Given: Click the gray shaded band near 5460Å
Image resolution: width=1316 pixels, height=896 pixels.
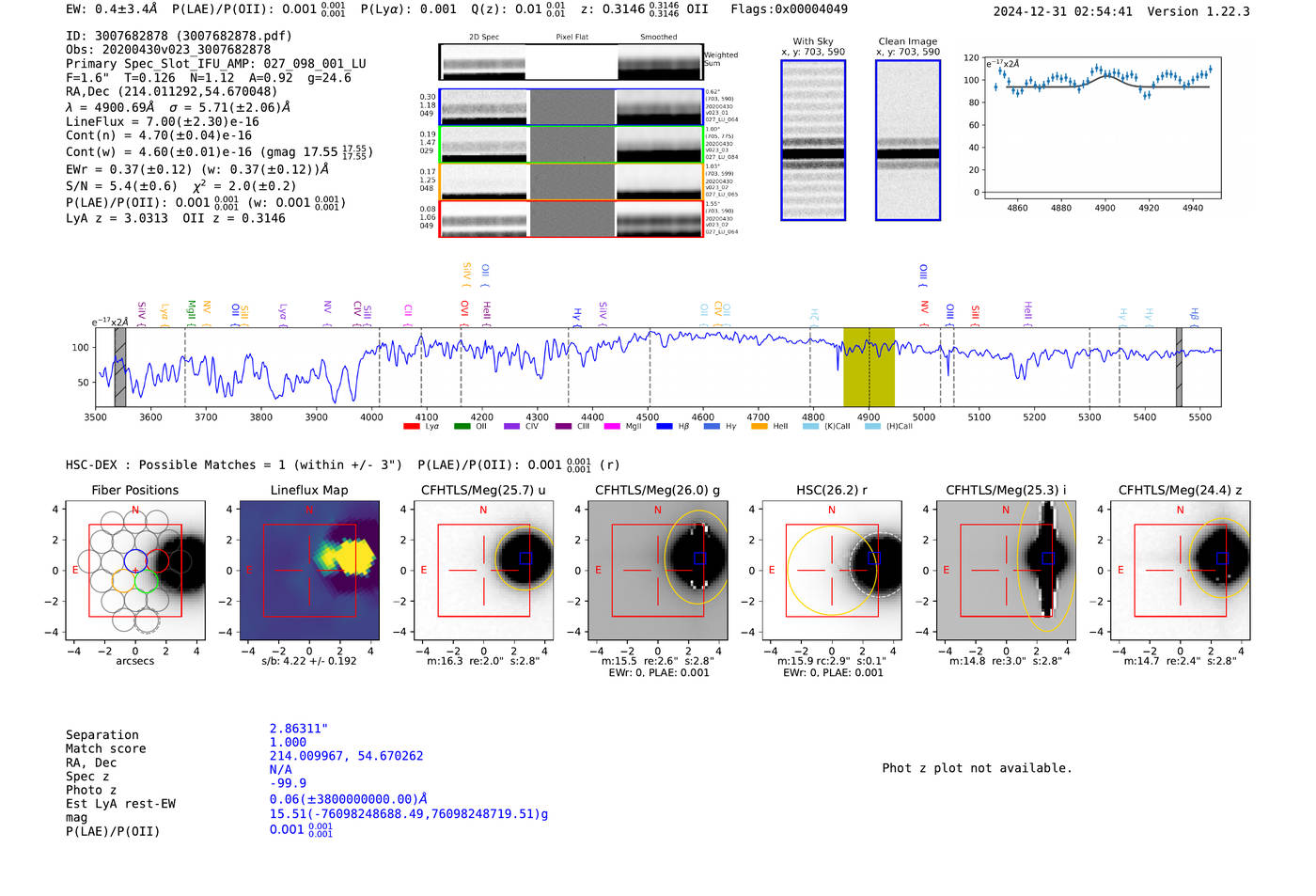Looking at the screenshot, I should click(x=1179, y=367).
